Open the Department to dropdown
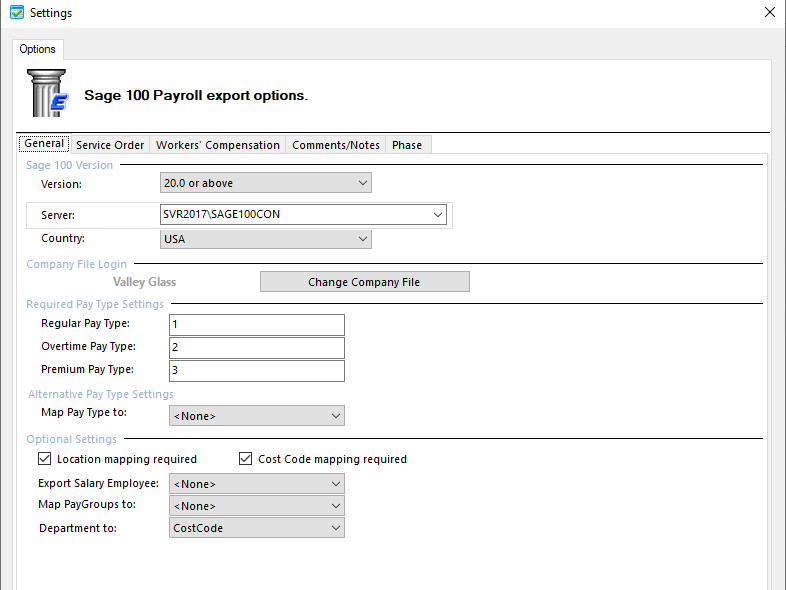This screenshot has width=786, height=590. click(257, 528)
